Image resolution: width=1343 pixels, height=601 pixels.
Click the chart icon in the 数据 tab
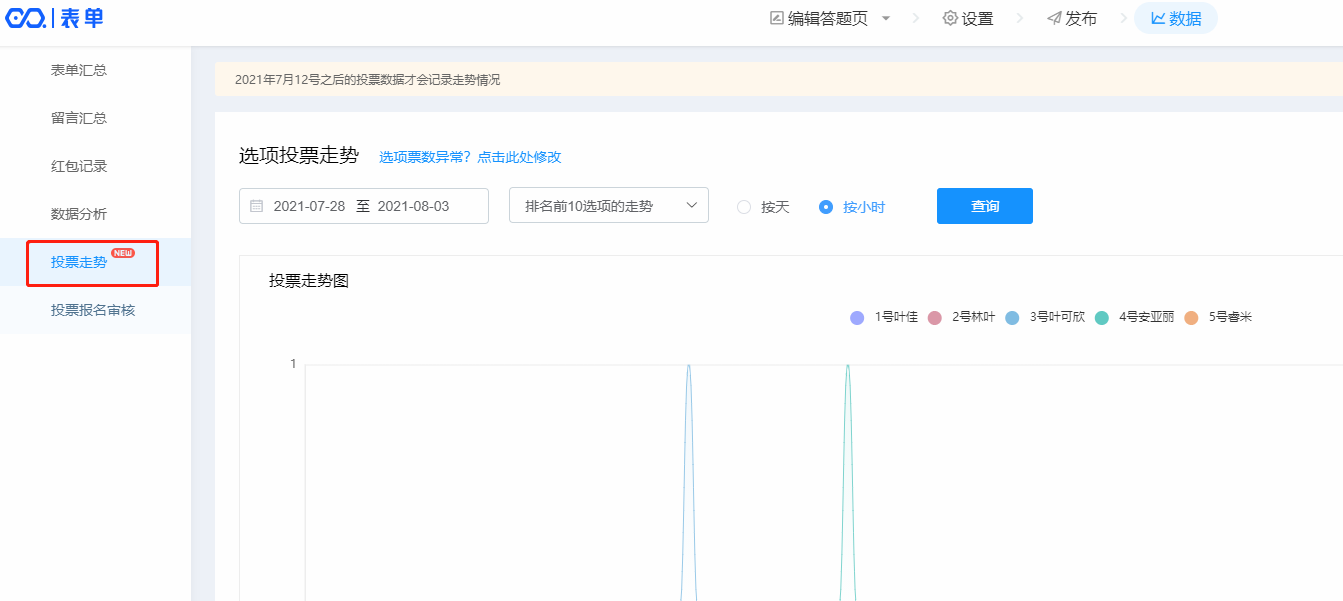[x=1158, y=18]
